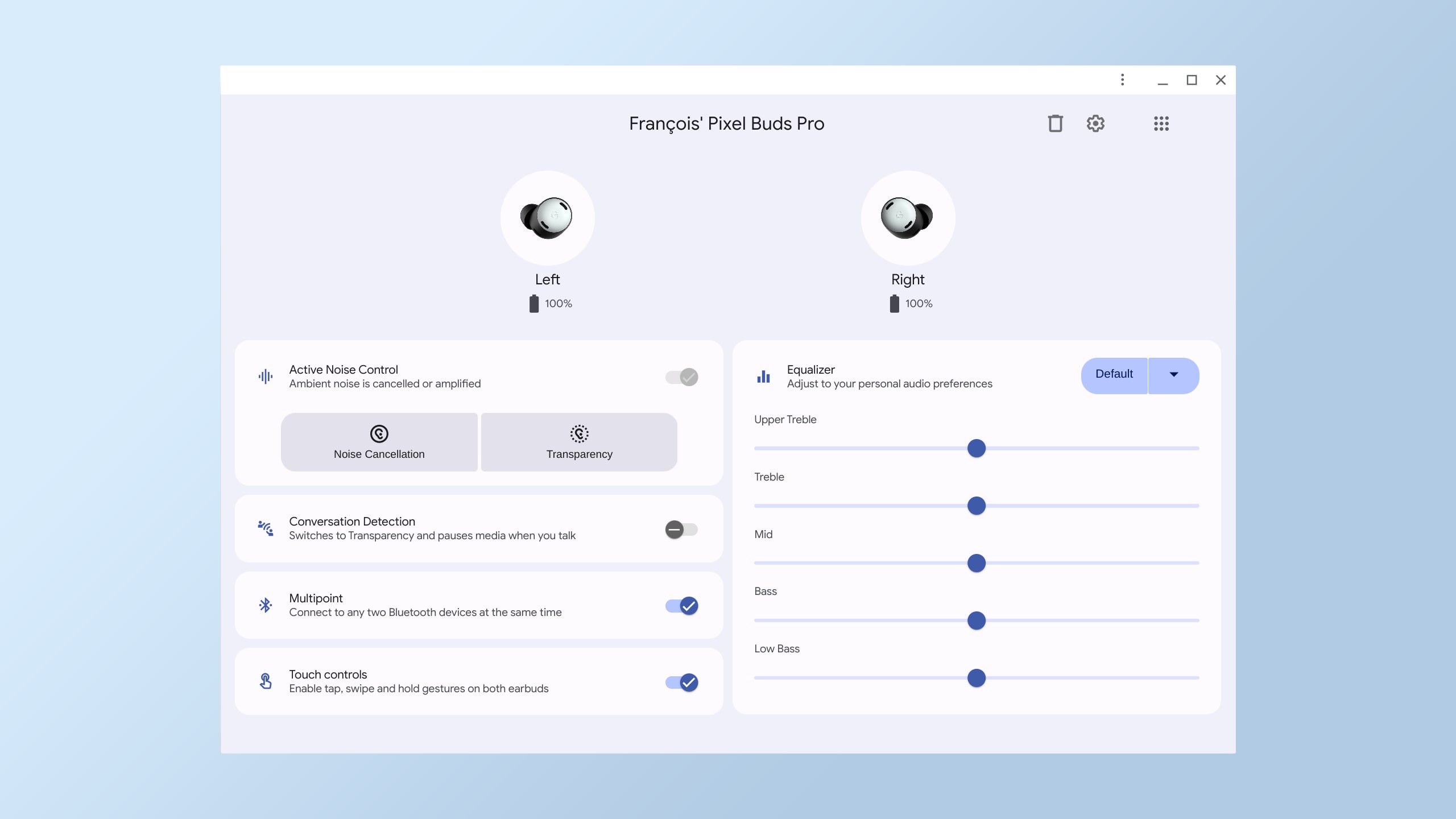Toggle Touch controls off
The width and height of the screenshot is (1456, 819).
pos(681,682)
